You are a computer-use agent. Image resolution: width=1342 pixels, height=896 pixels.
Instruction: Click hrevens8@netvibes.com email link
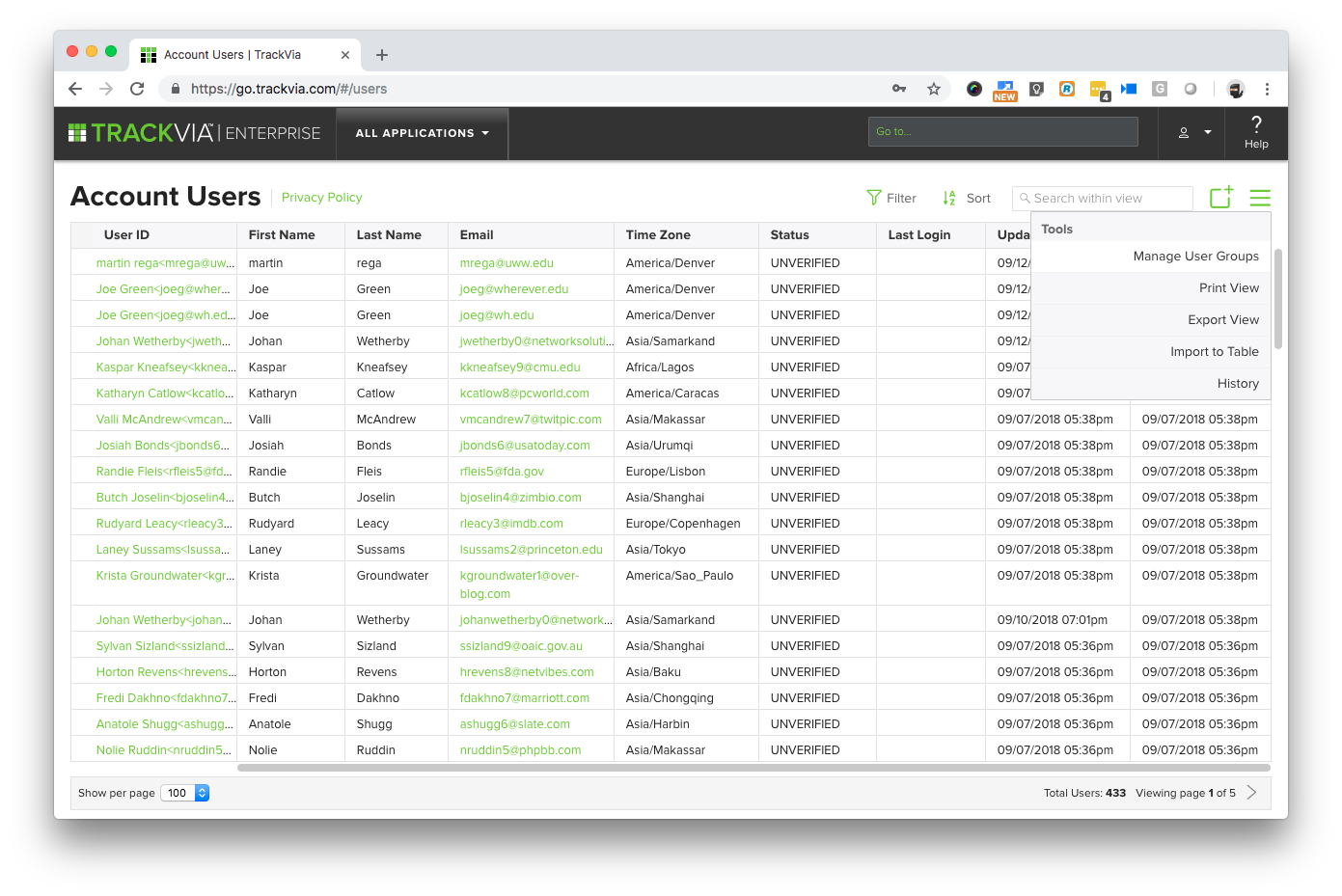tap(527, 672)
